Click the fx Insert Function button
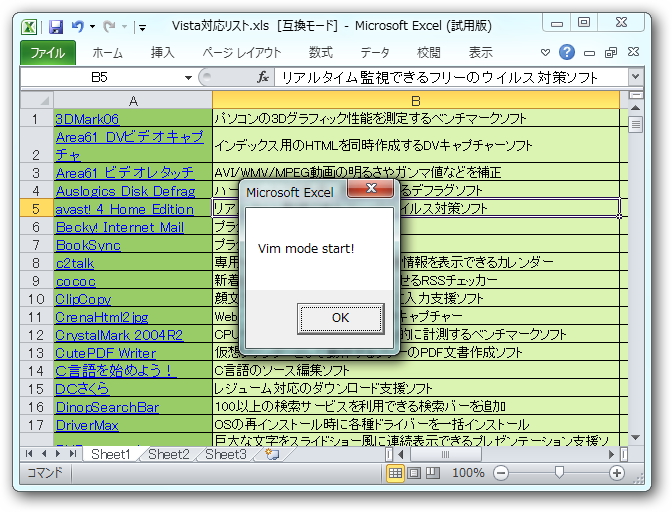Screen dimensions: 672x512 (x=263, y=78)
